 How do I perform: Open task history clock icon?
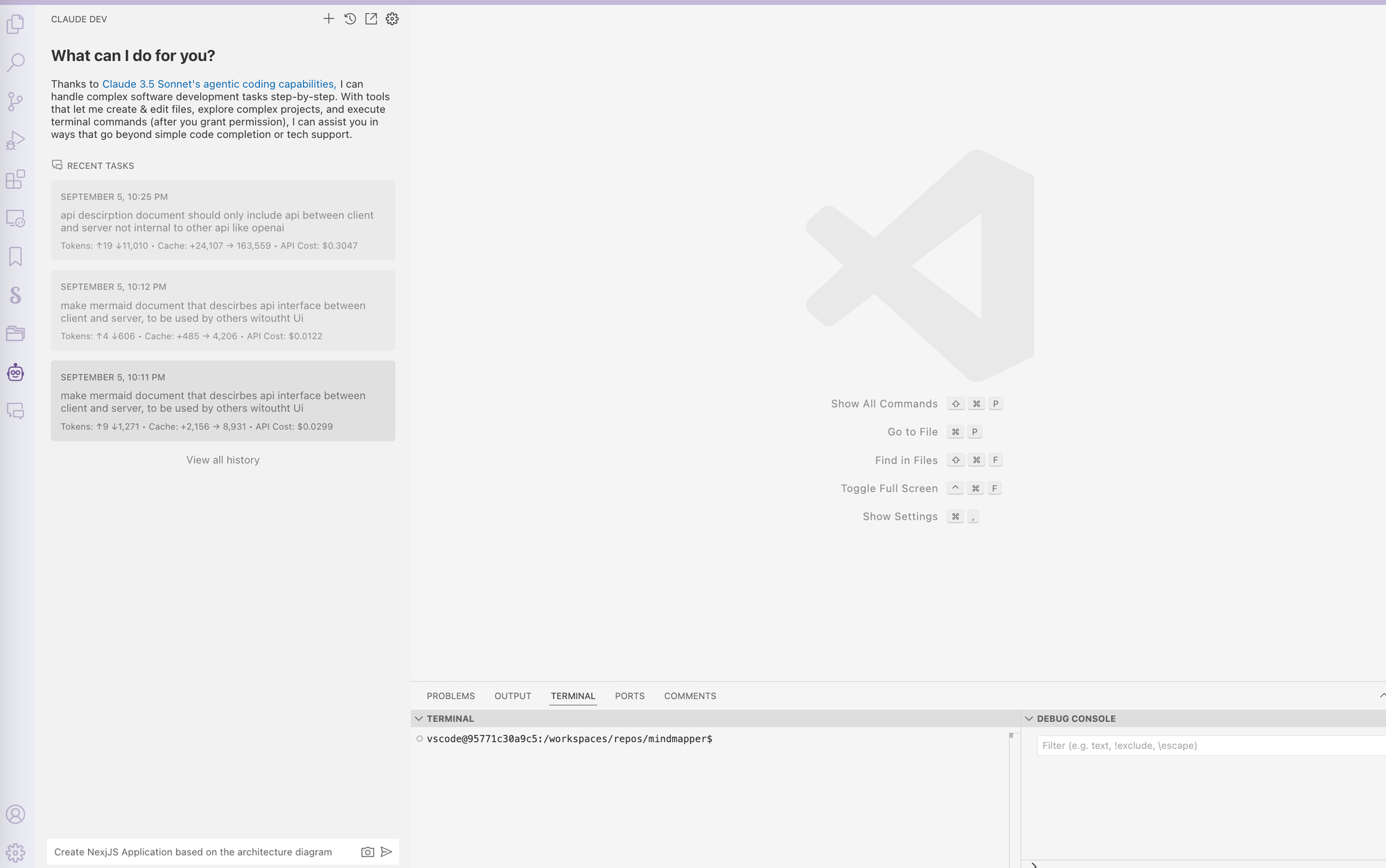pyautogui.click(x=350, y=19)
